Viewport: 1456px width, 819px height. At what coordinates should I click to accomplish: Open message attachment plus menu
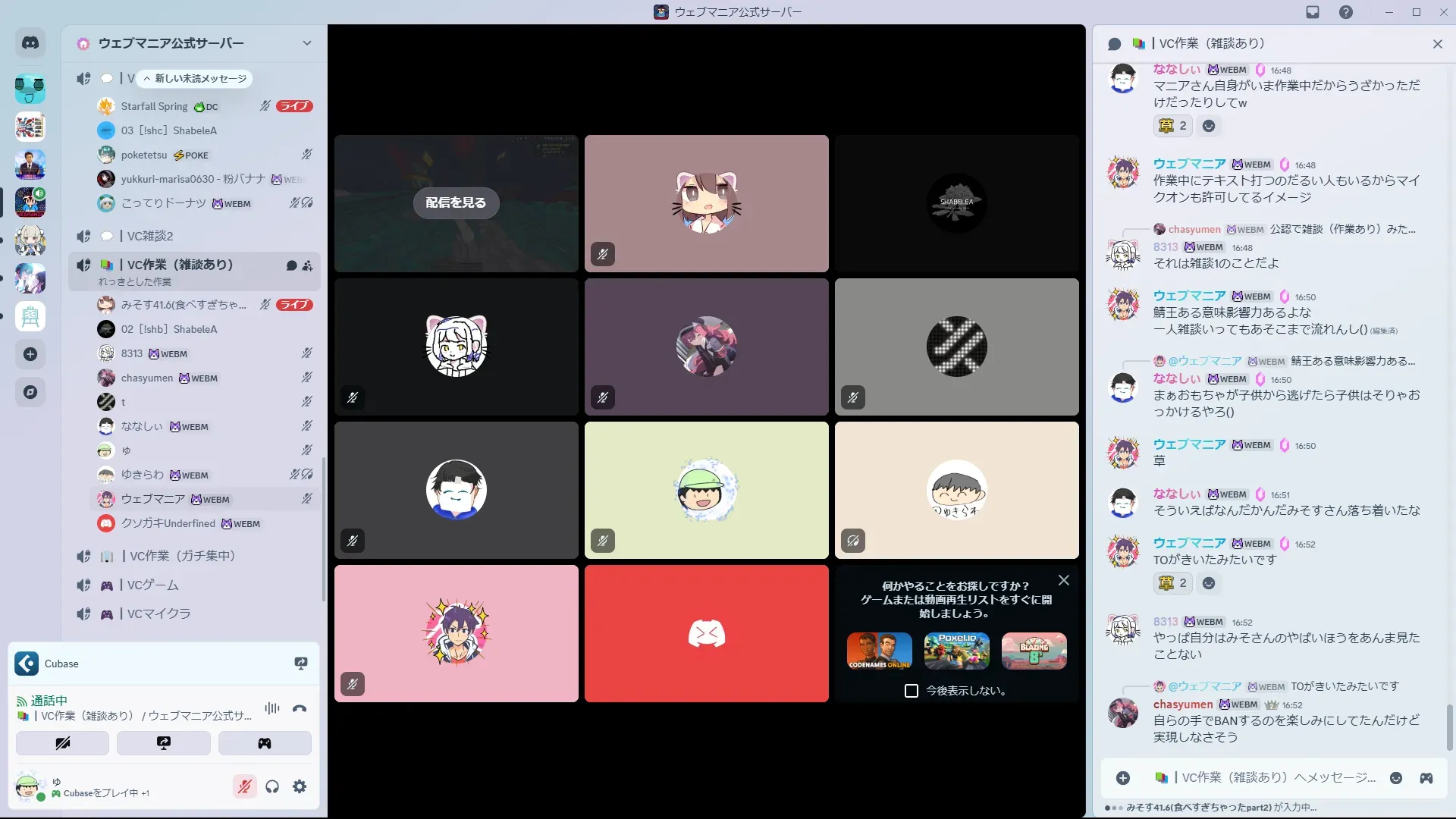1123,778
